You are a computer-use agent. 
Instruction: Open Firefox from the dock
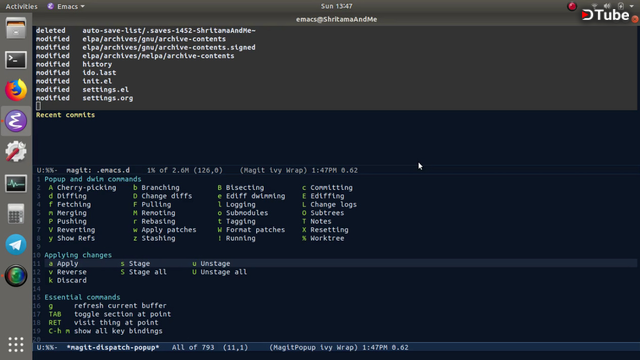(16, 90)
